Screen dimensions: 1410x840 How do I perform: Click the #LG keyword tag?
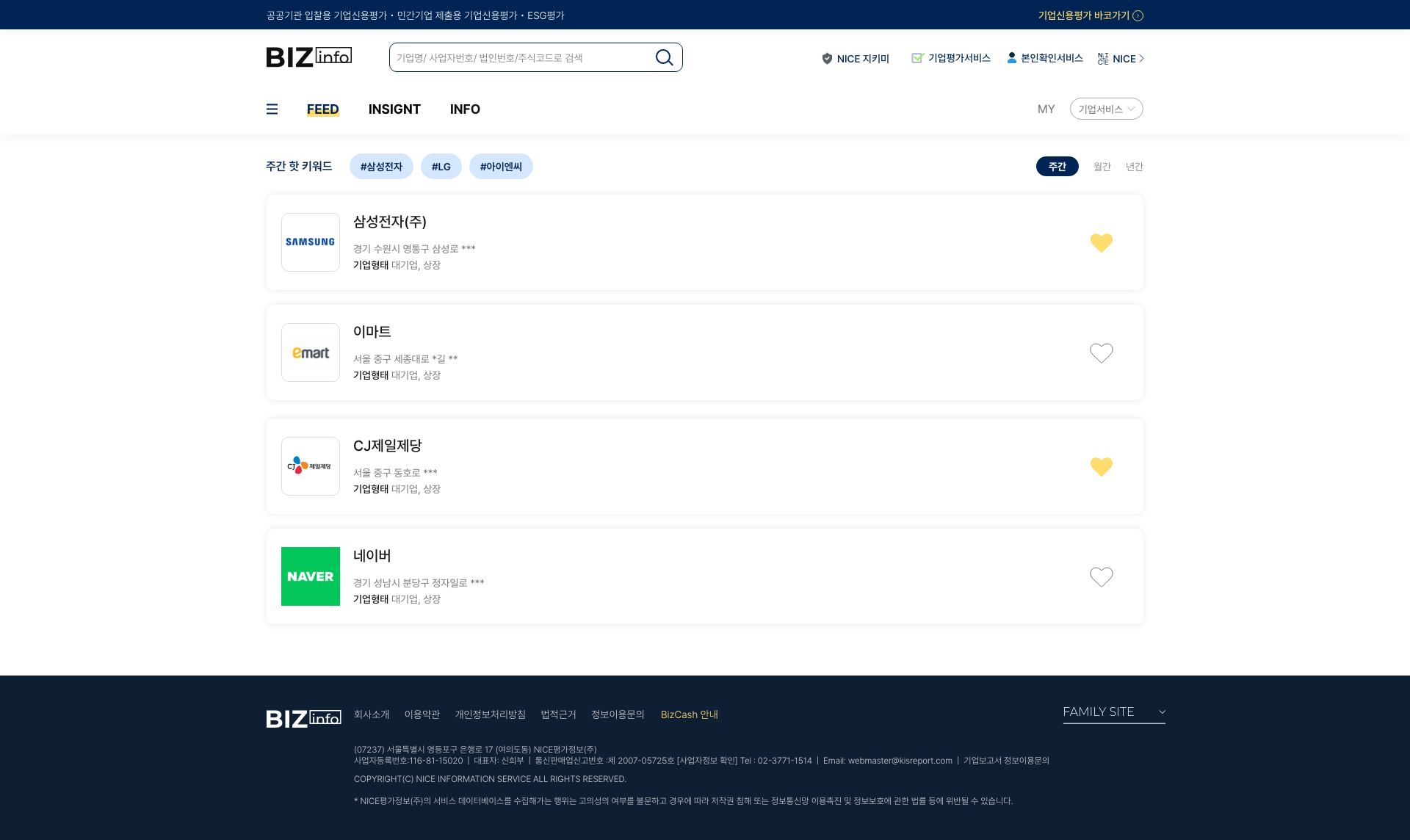(441, 167)
